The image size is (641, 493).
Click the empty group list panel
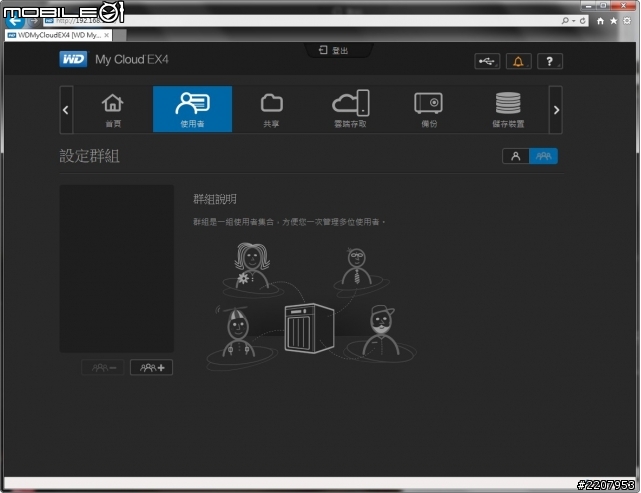tap(117, 269)
